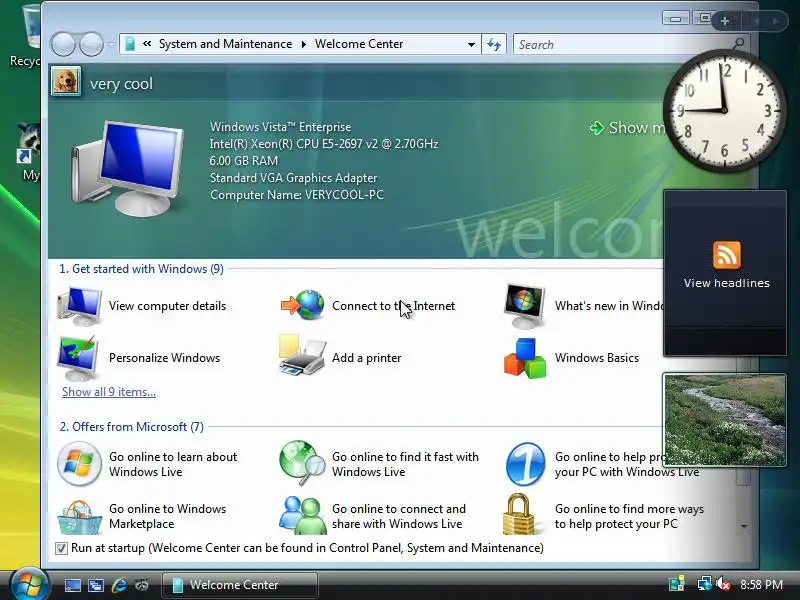Click the Welcome Center breadcrumb
Image resolution: width=800 pixels, height=600 pixels.
pos(359,44)
